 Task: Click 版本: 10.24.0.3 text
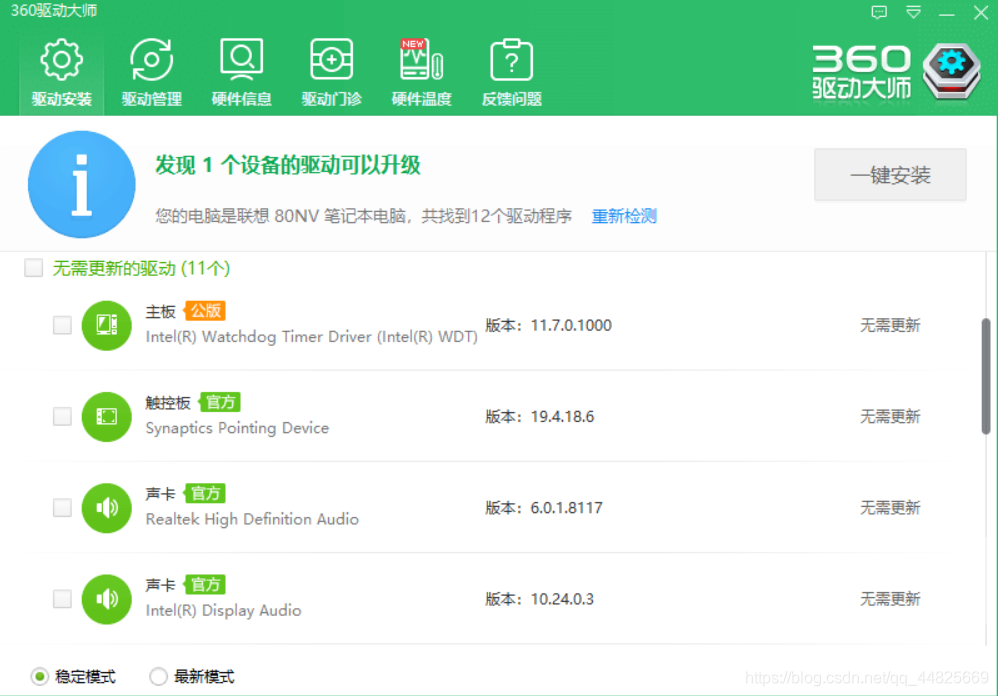pyautogui.click(x=540, y=599)
